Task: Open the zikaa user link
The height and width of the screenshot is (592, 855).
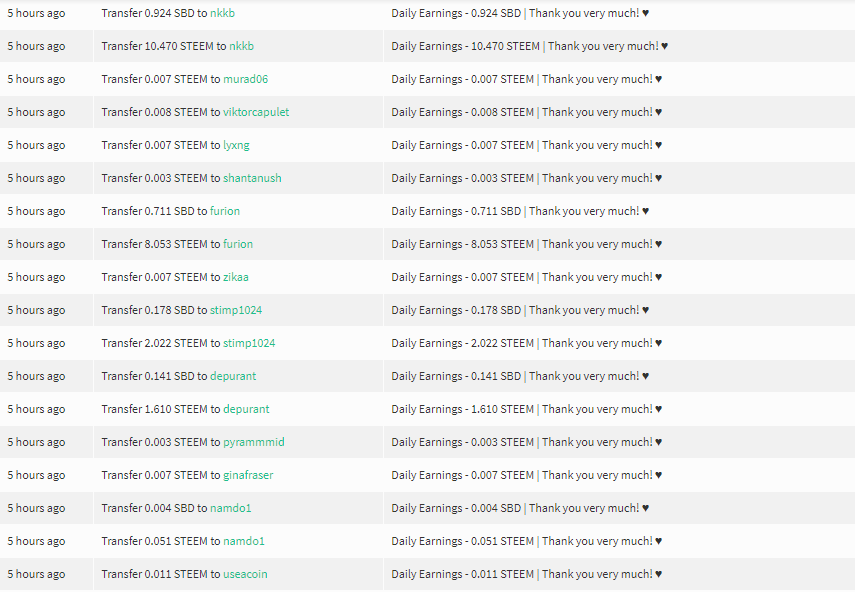Action: click(x=236, y=277)
